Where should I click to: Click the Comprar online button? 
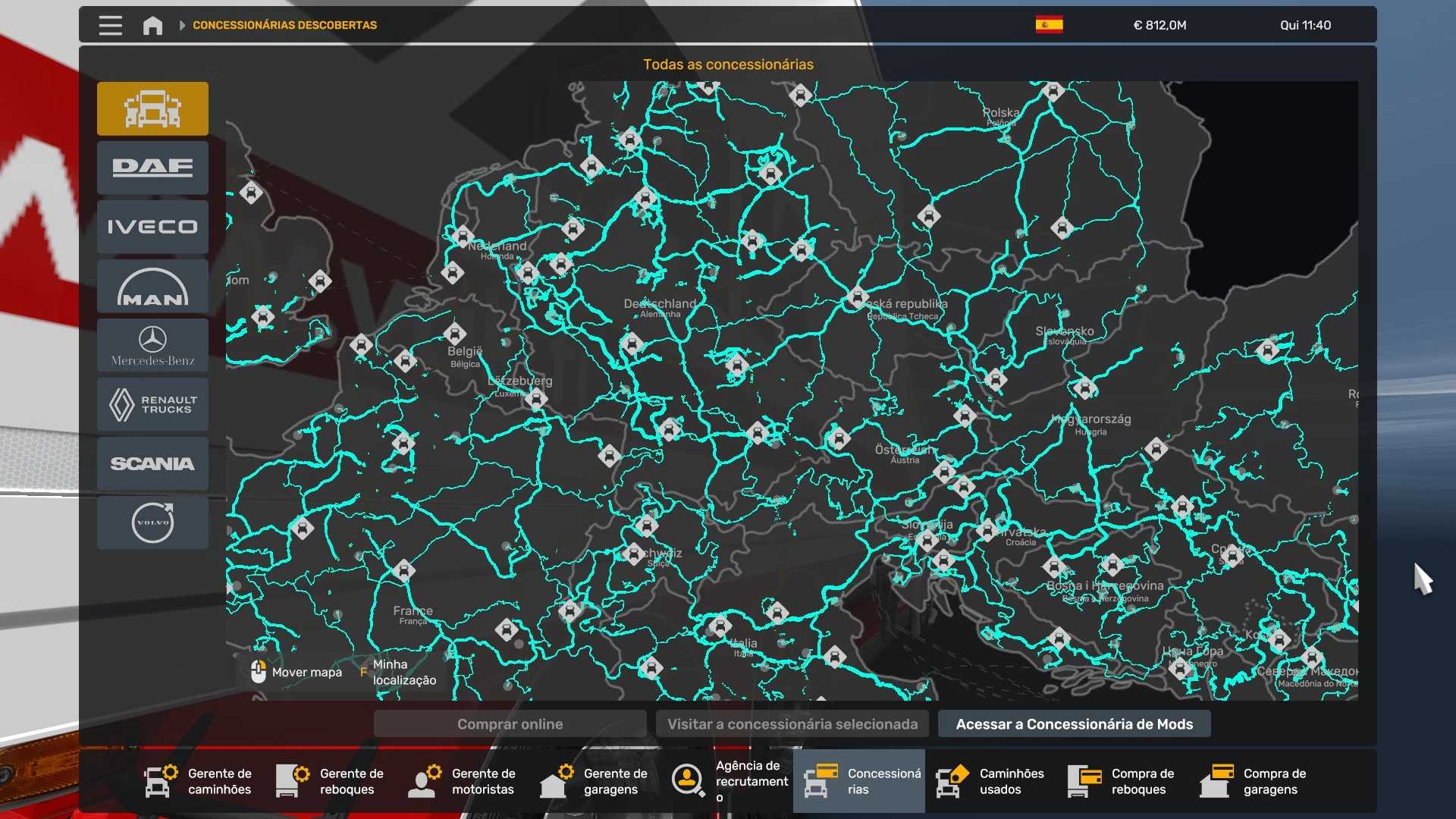coord(510,724)
